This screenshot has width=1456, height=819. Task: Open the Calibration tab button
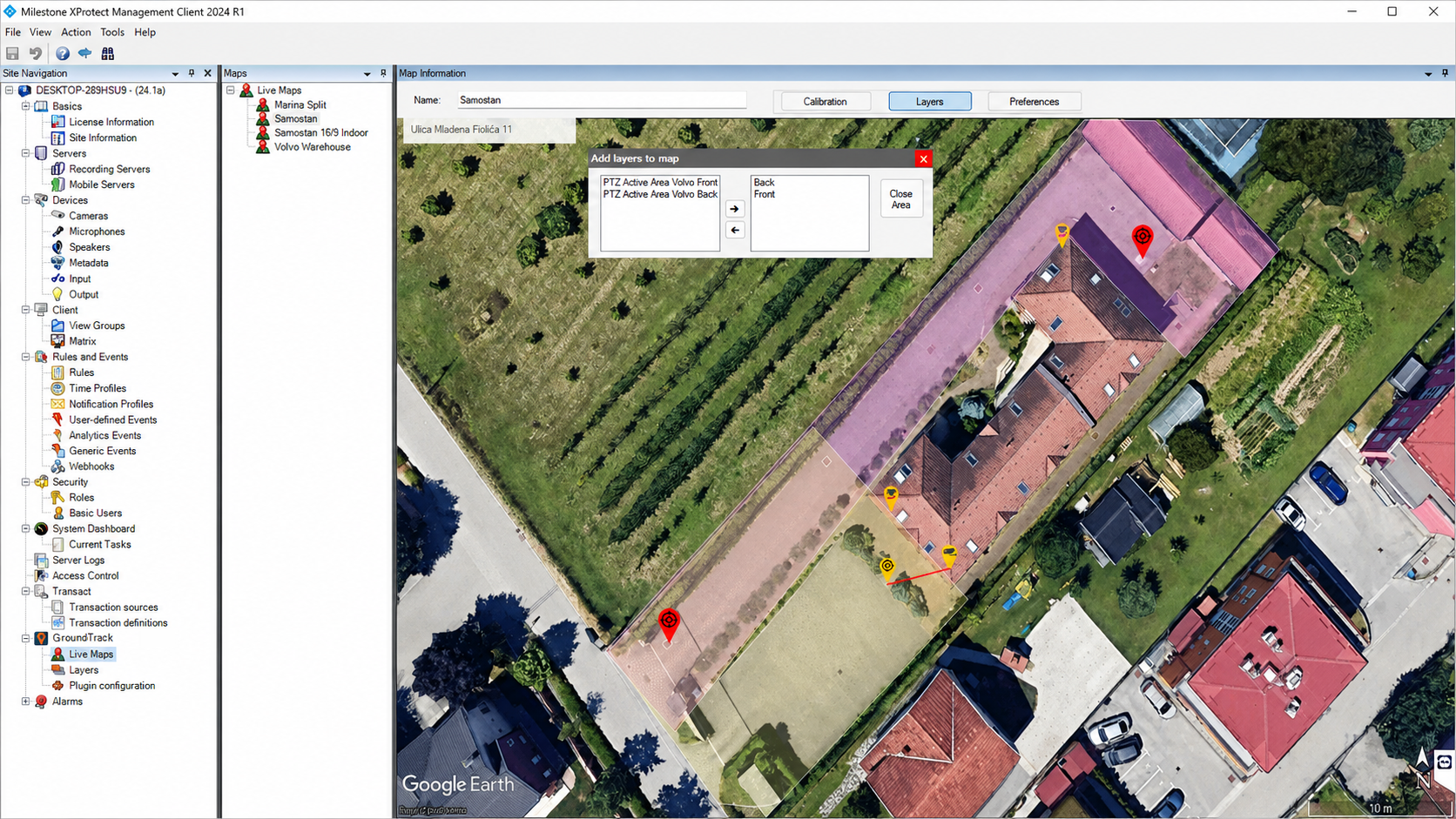825,102
